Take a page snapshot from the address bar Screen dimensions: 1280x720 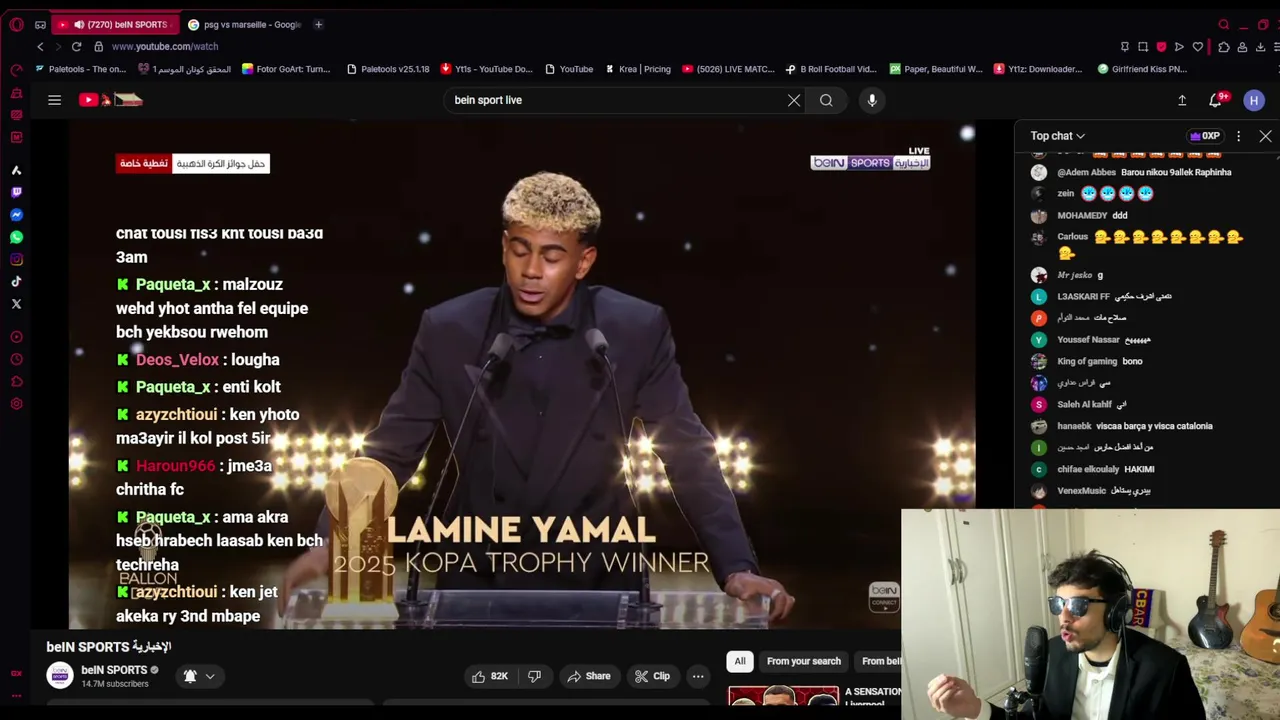pyautogui.click(x=1143, y=47)
